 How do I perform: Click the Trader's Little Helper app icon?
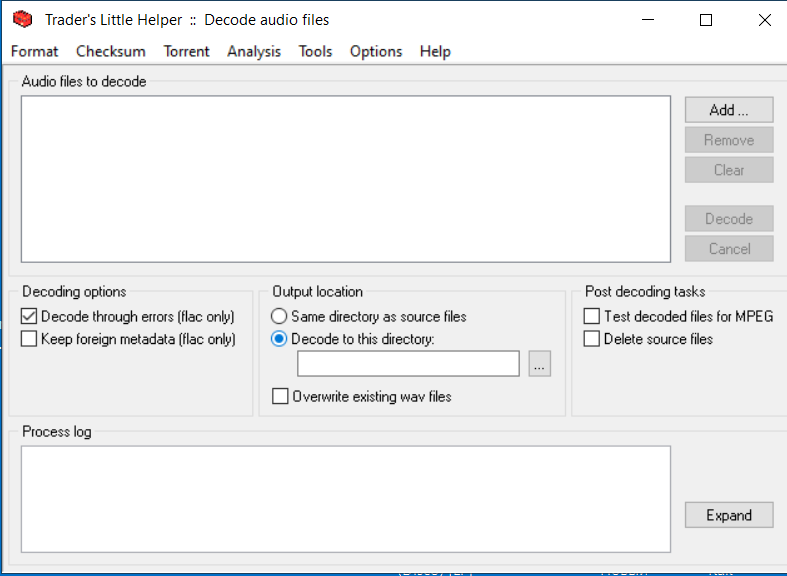pos(22,20)
